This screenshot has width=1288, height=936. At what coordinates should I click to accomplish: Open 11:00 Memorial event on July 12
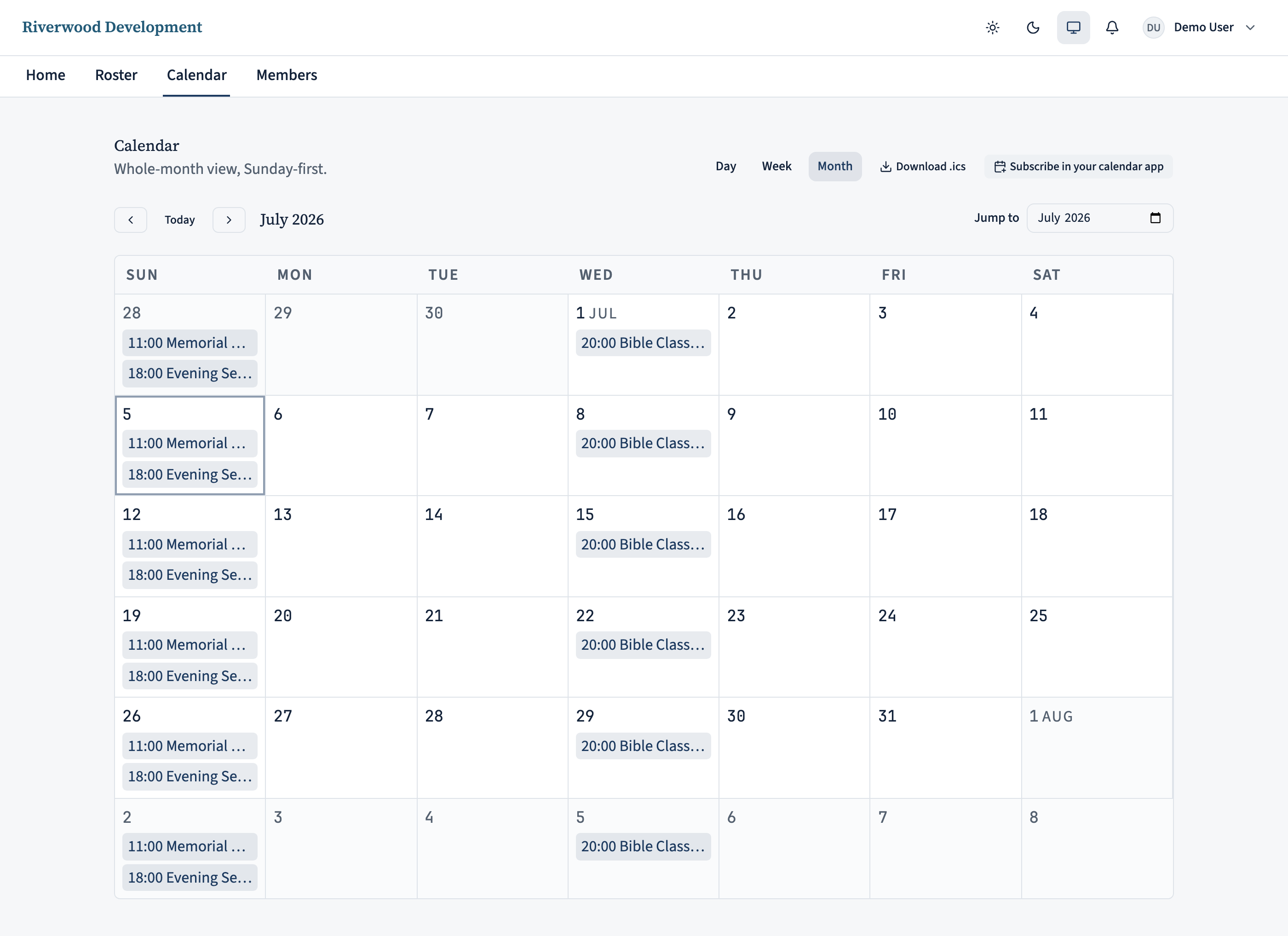(190, 545)
